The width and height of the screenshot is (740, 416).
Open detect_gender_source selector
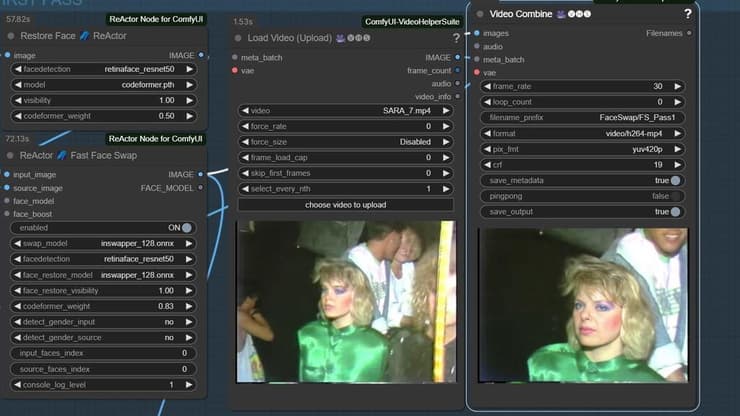pos(103,338)
